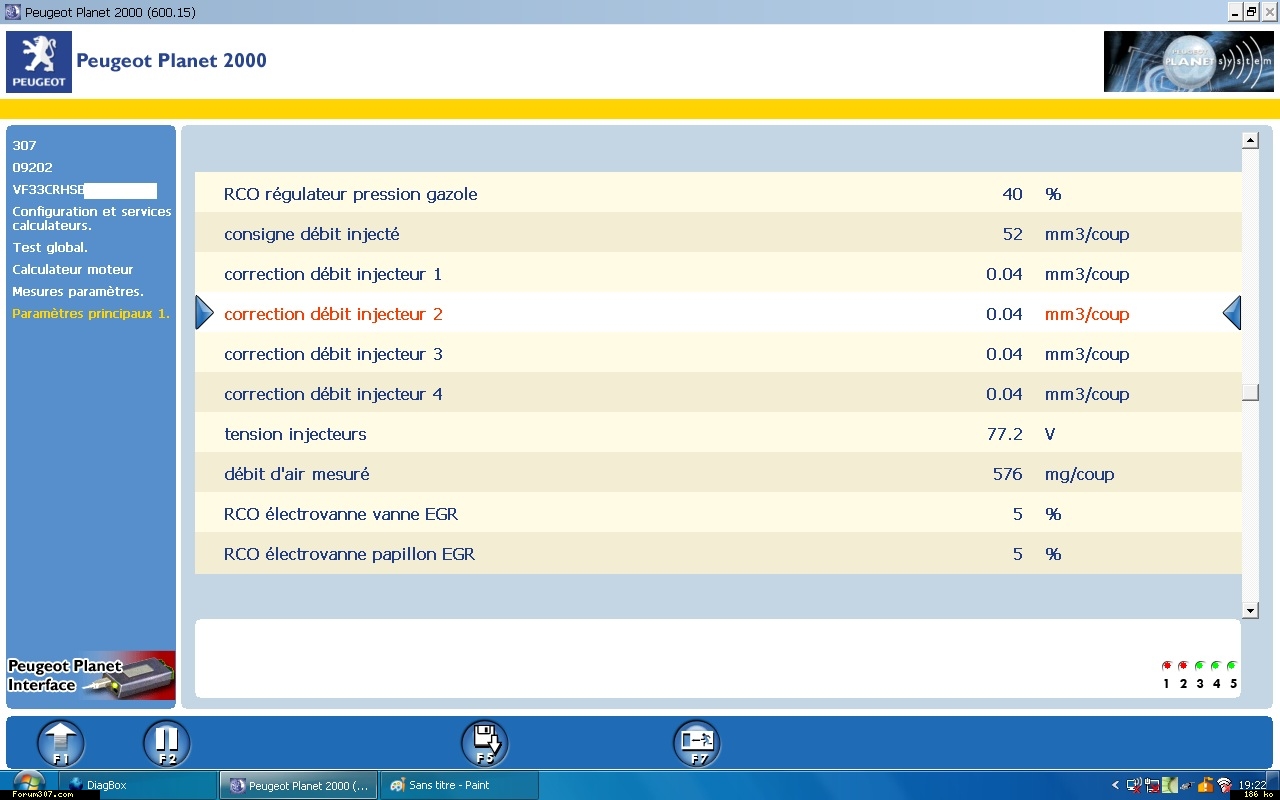Click red status indicator 1
1280x800 pixels.
[1166, 665]
